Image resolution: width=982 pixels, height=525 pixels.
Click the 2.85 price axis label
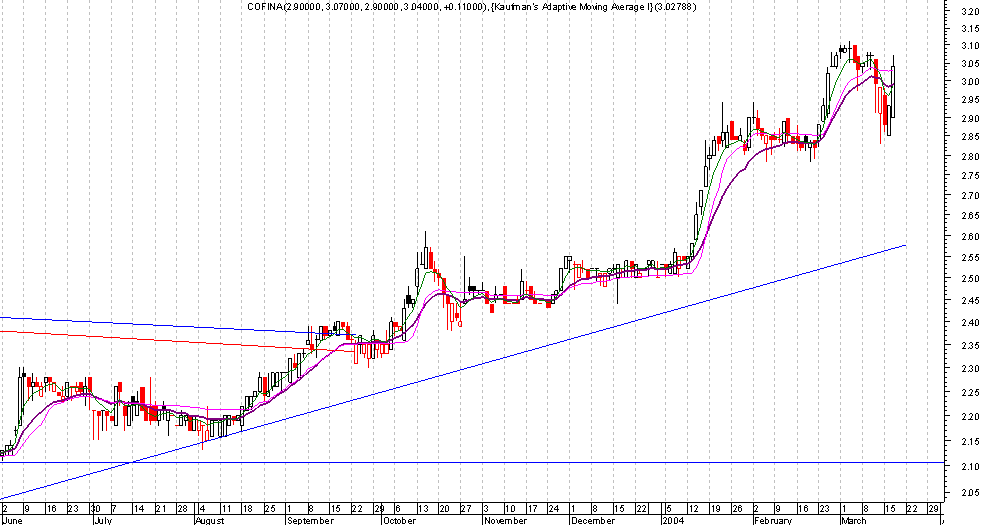tap(970, 137)
